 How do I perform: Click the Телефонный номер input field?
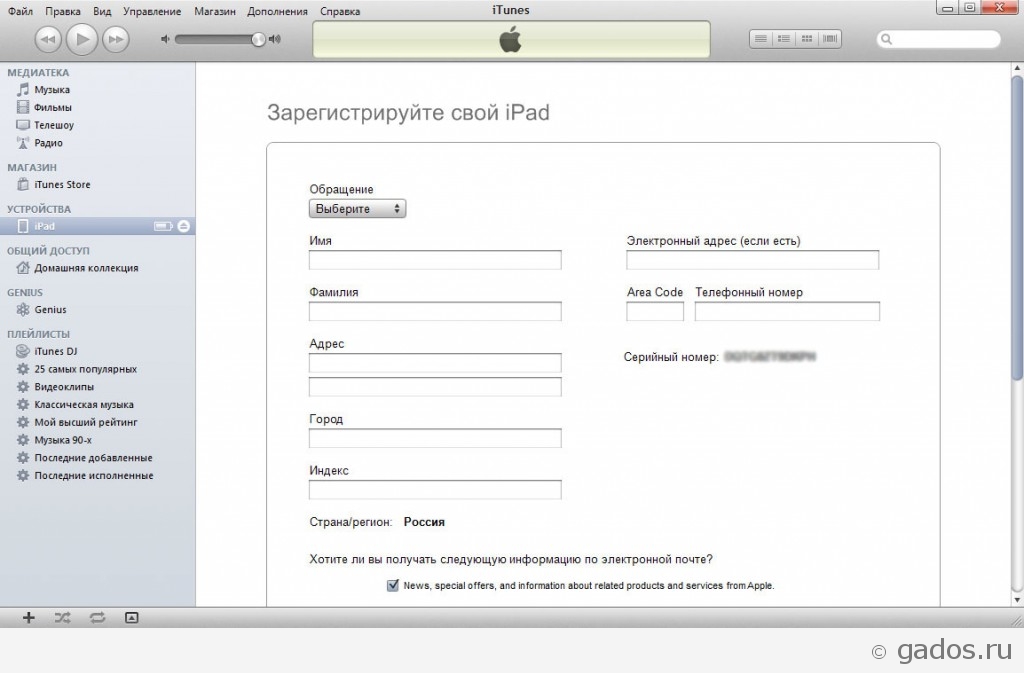787,311
